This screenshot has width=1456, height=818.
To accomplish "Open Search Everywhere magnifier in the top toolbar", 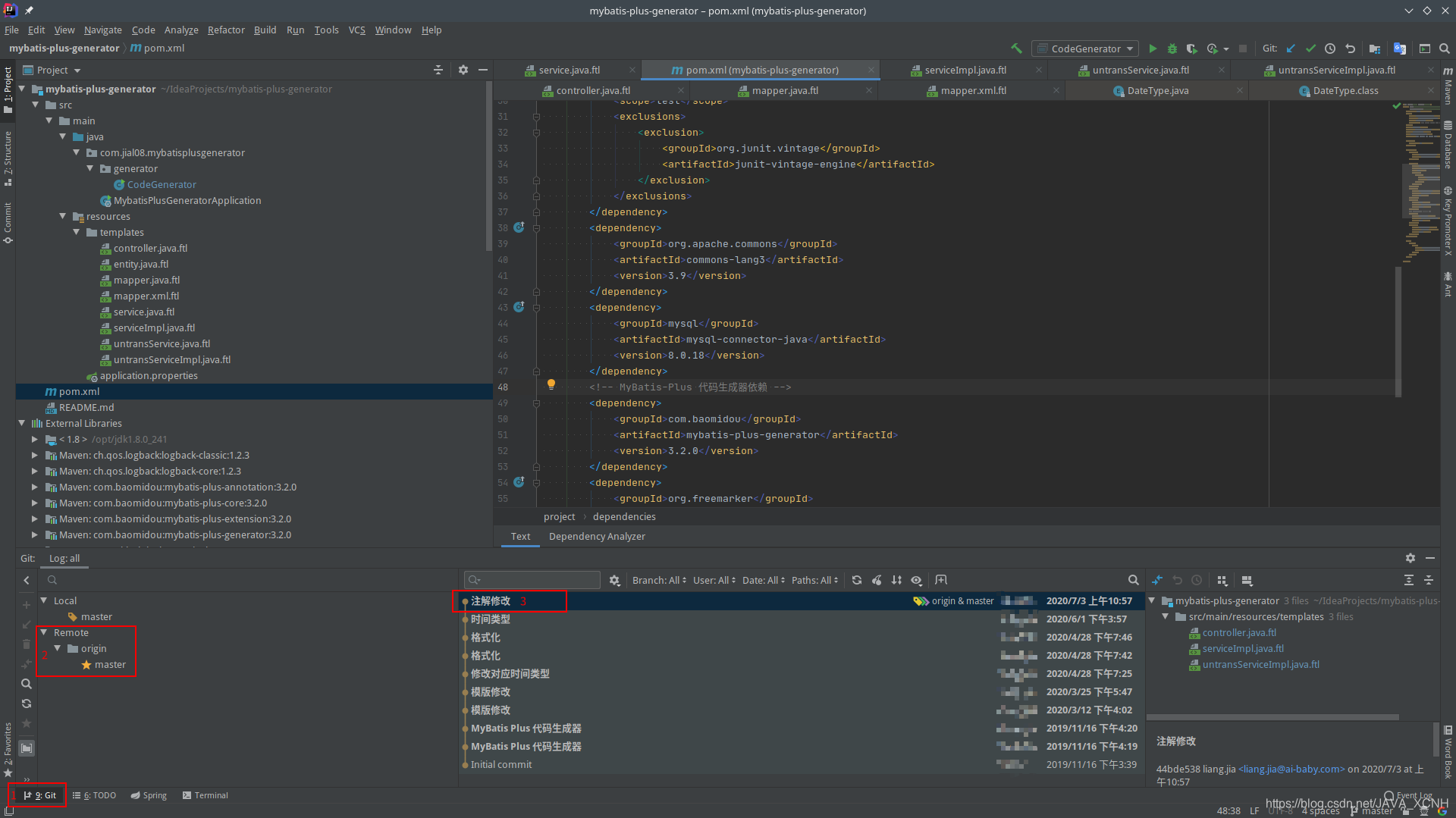I will pos(1445,49).
